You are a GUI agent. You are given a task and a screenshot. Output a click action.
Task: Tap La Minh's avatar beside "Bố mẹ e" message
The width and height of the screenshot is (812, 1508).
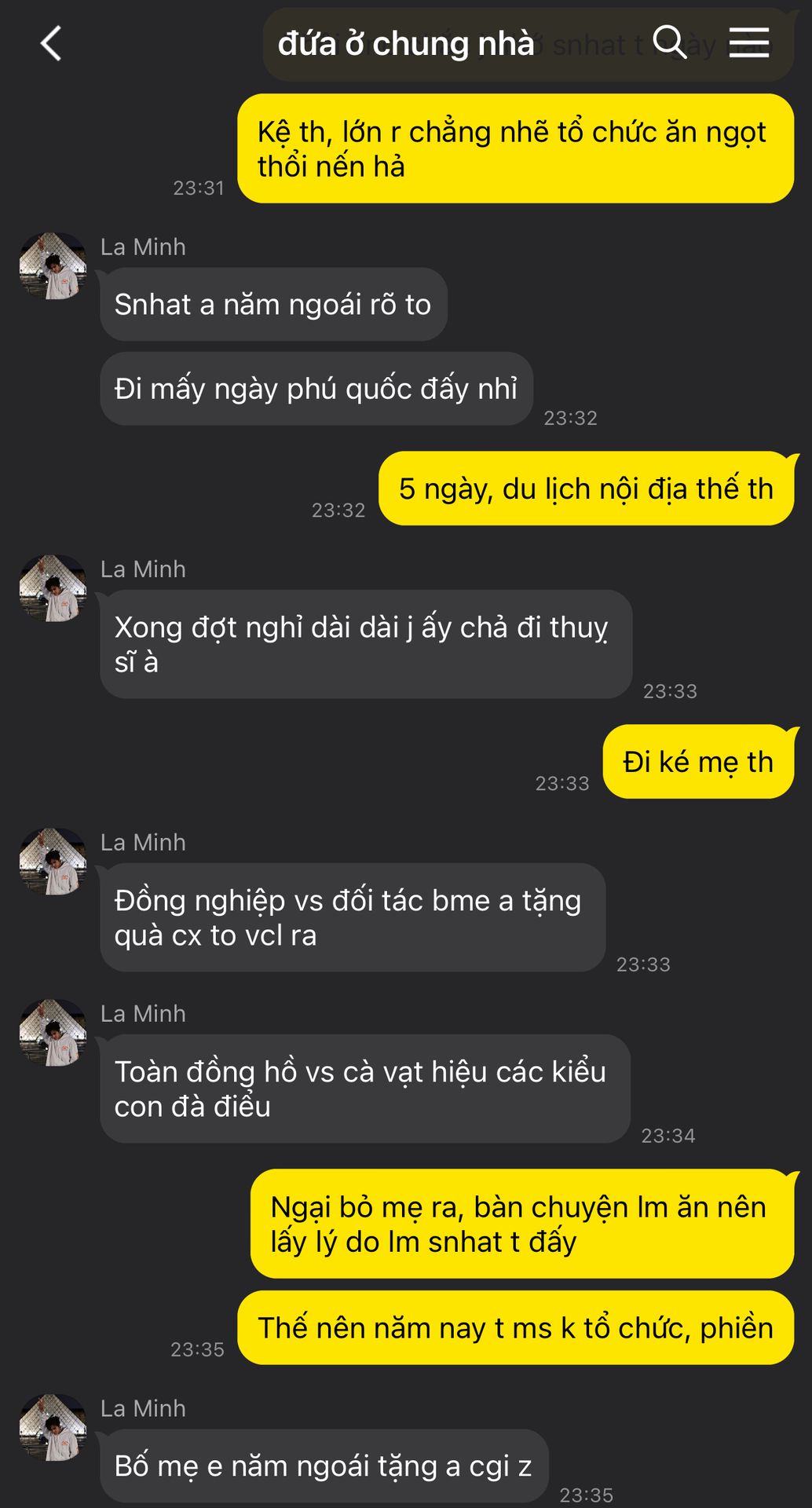click(53, 1428)
